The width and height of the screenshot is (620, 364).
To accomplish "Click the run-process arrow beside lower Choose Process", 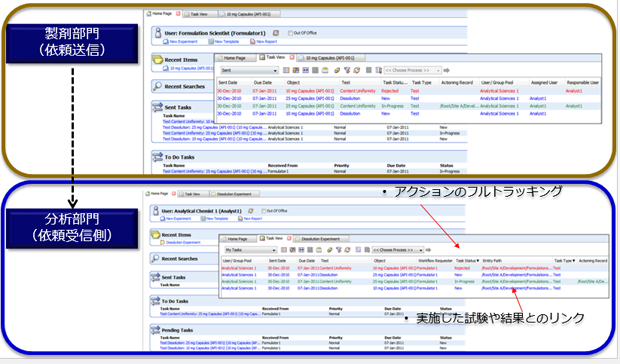I will click(428, 250).
